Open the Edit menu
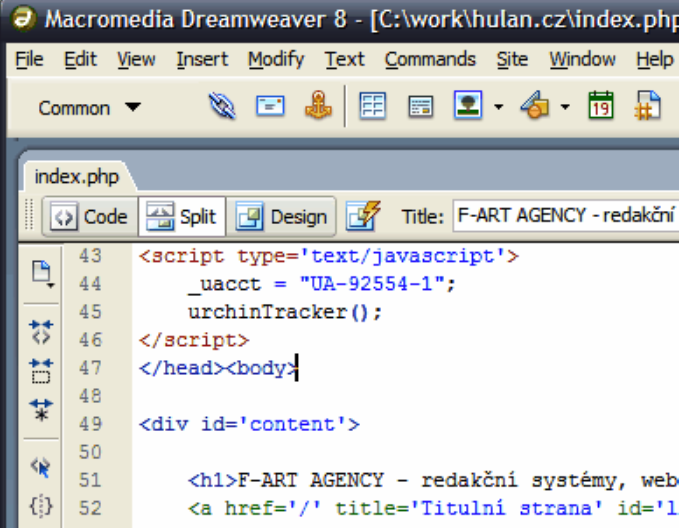The image size is (680, 529). pos(80,59)
